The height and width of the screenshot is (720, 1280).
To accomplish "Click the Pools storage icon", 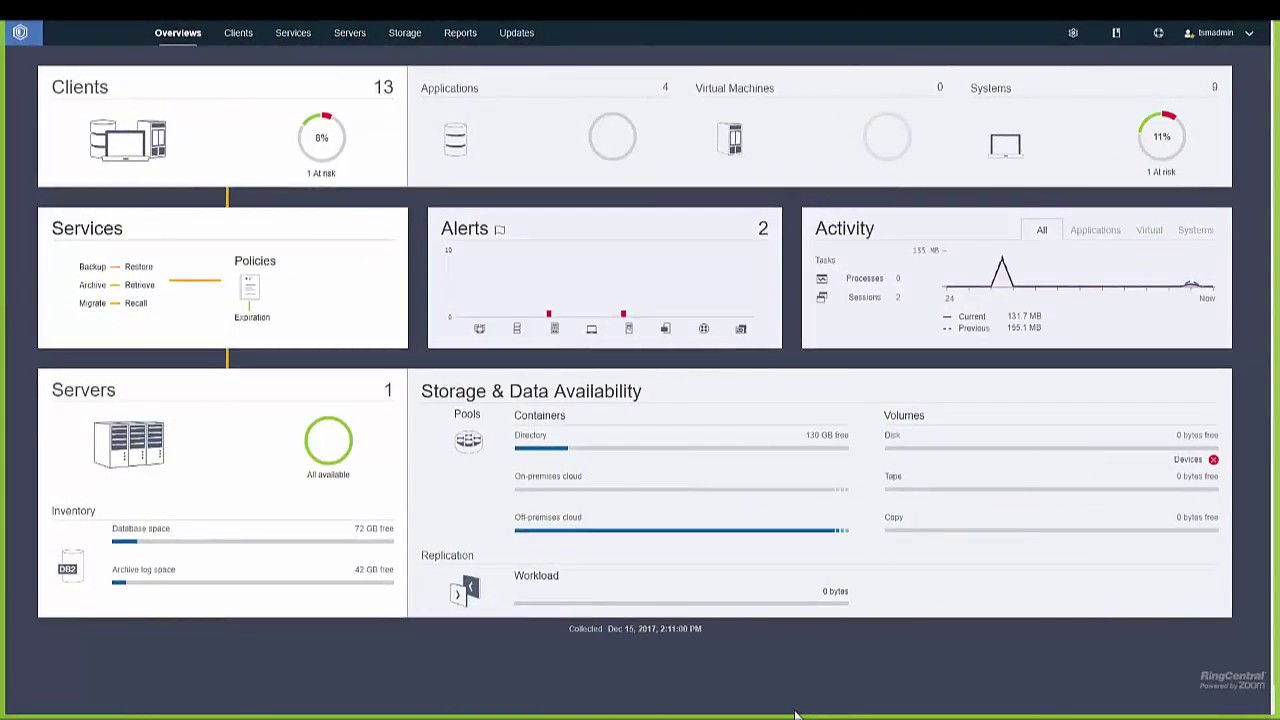I will tap(468, 440).
